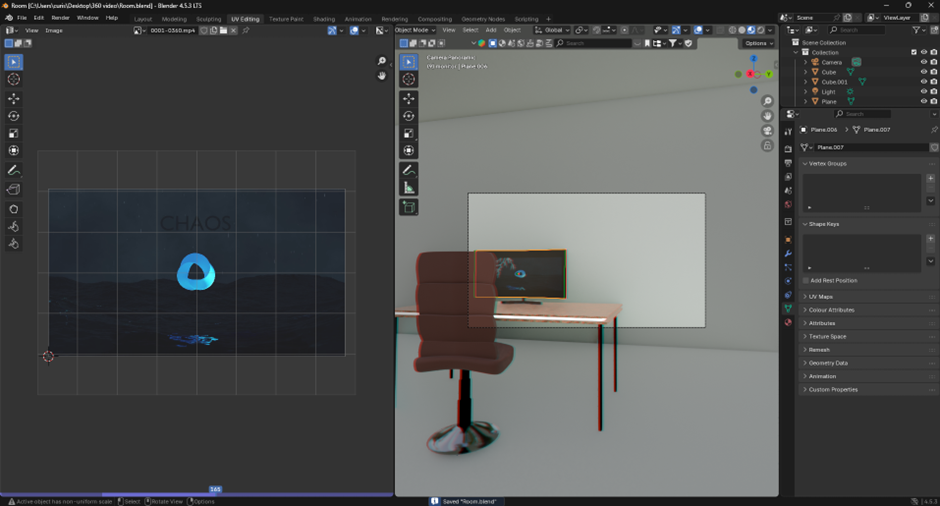The height and width of the screenshot is (506, 940).
Task: Switch to the Shading workspace tab
Action: (324, 18)
